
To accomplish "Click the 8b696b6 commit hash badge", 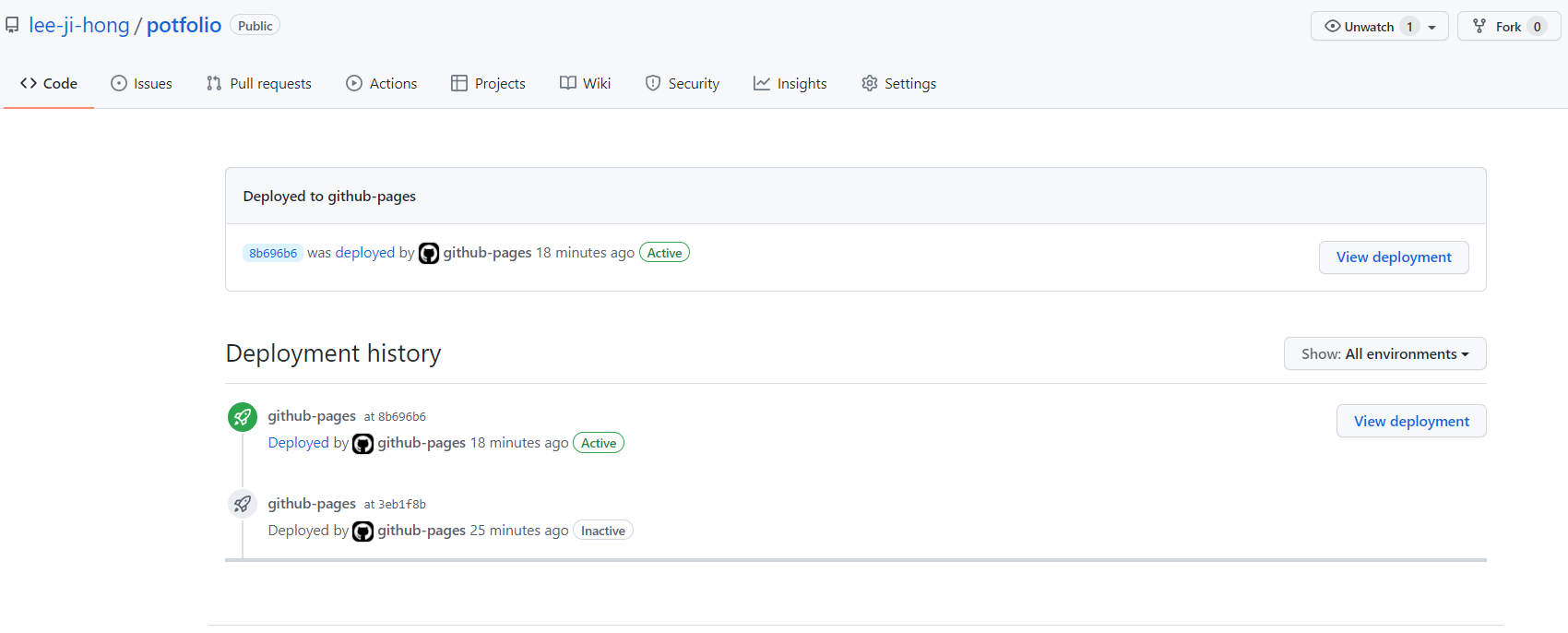I will (x=273, y=253).
